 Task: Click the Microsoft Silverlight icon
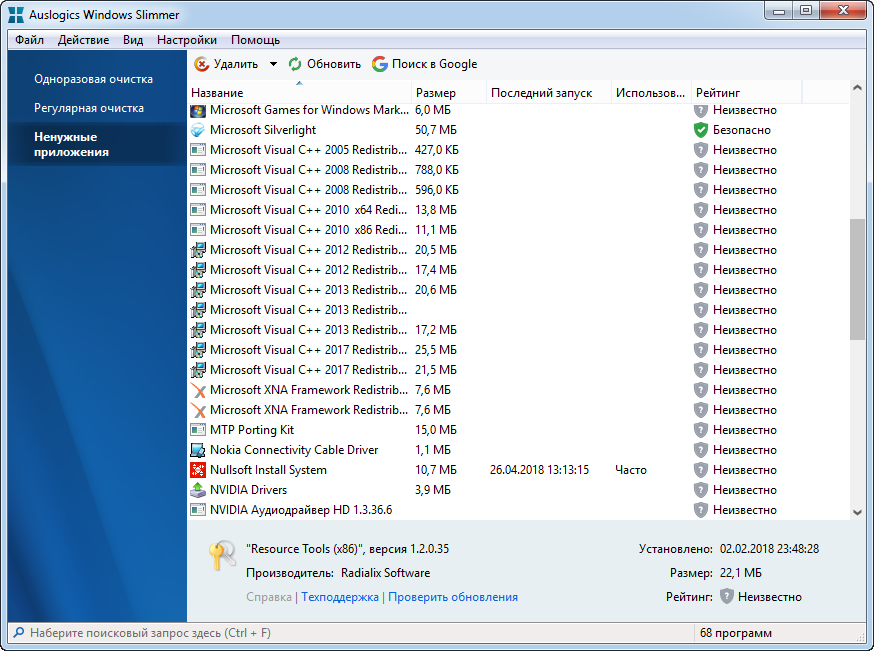[198, 130]
